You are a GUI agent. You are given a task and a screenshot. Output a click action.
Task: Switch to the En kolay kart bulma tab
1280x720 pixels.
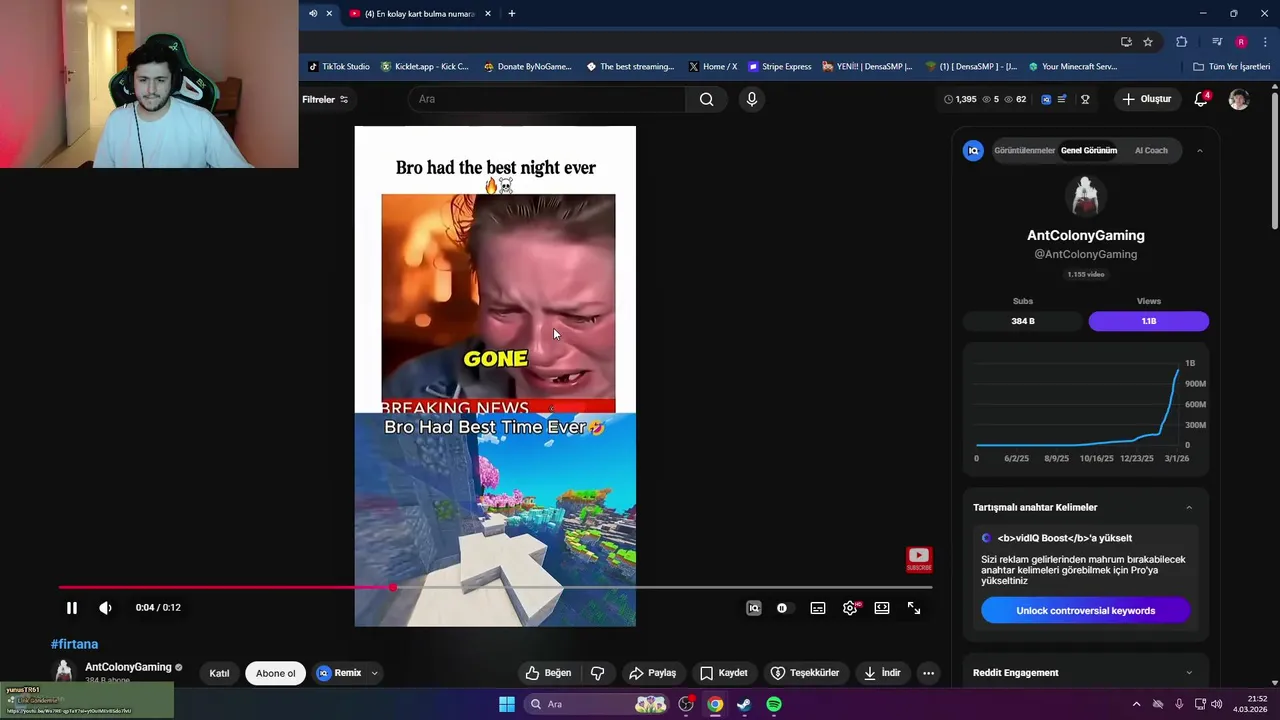pos(418,13)
